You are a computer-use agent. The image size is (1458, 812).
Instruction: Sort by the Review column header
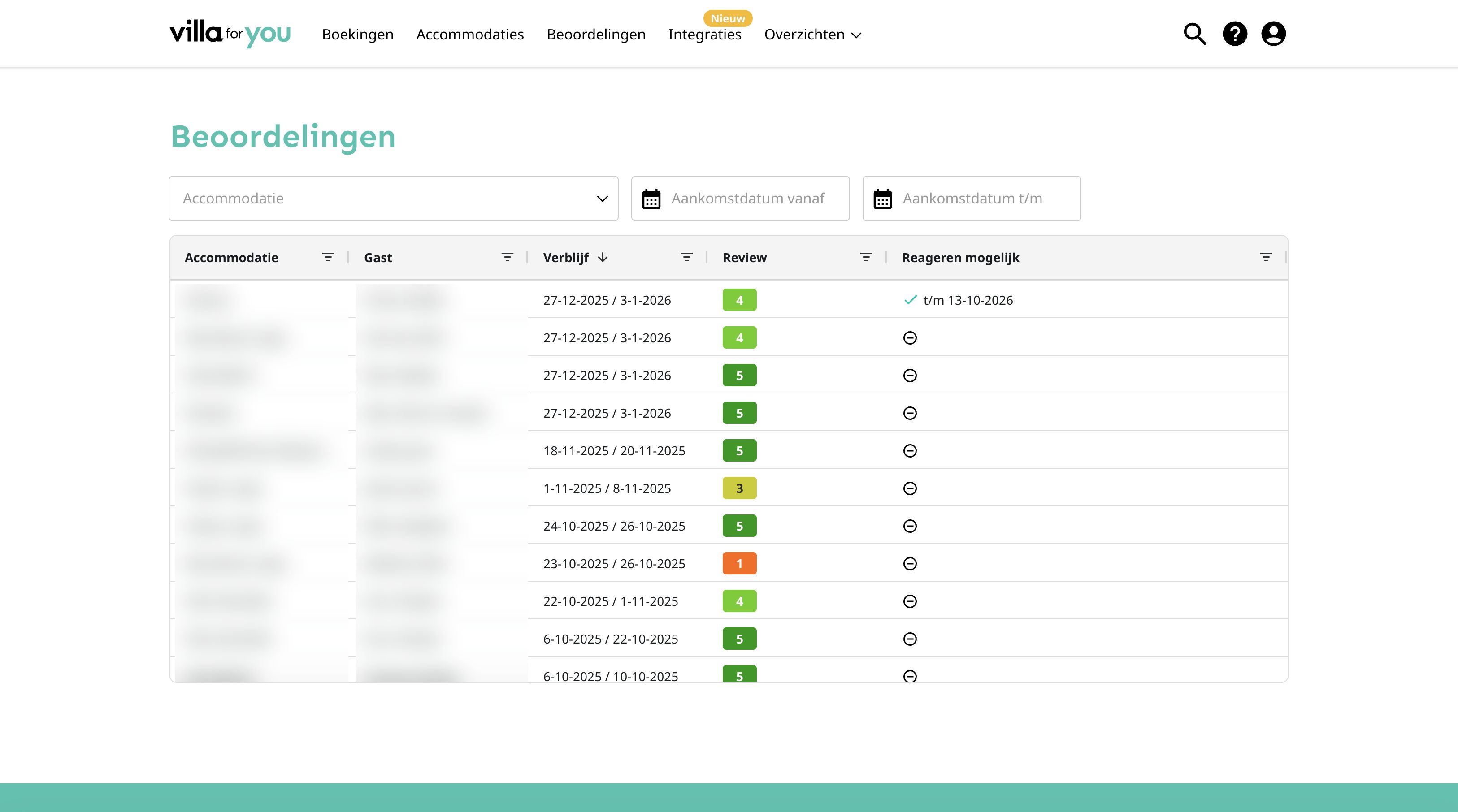[744, 258]
